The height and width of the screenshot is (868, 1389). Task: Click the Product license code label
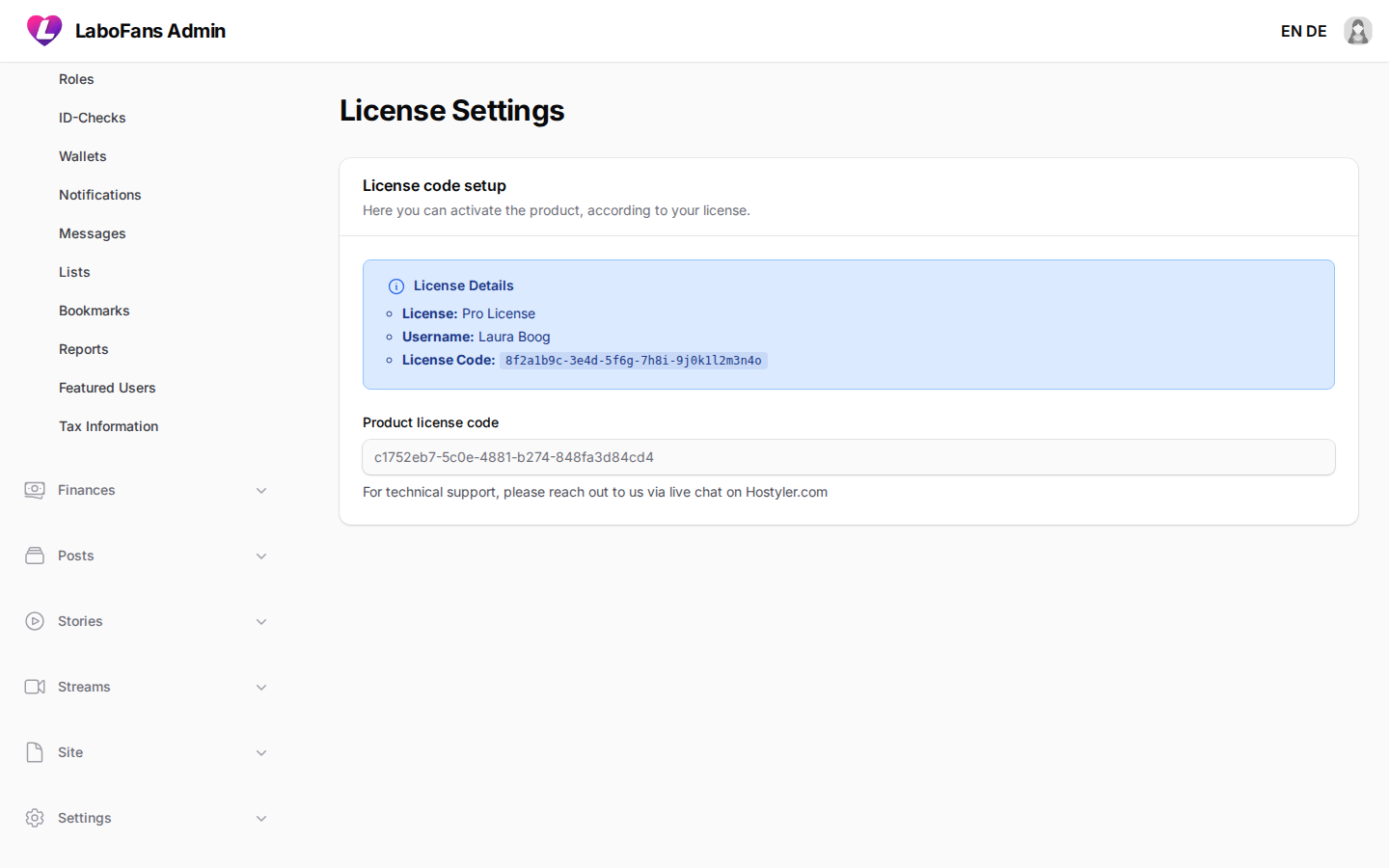430,422
